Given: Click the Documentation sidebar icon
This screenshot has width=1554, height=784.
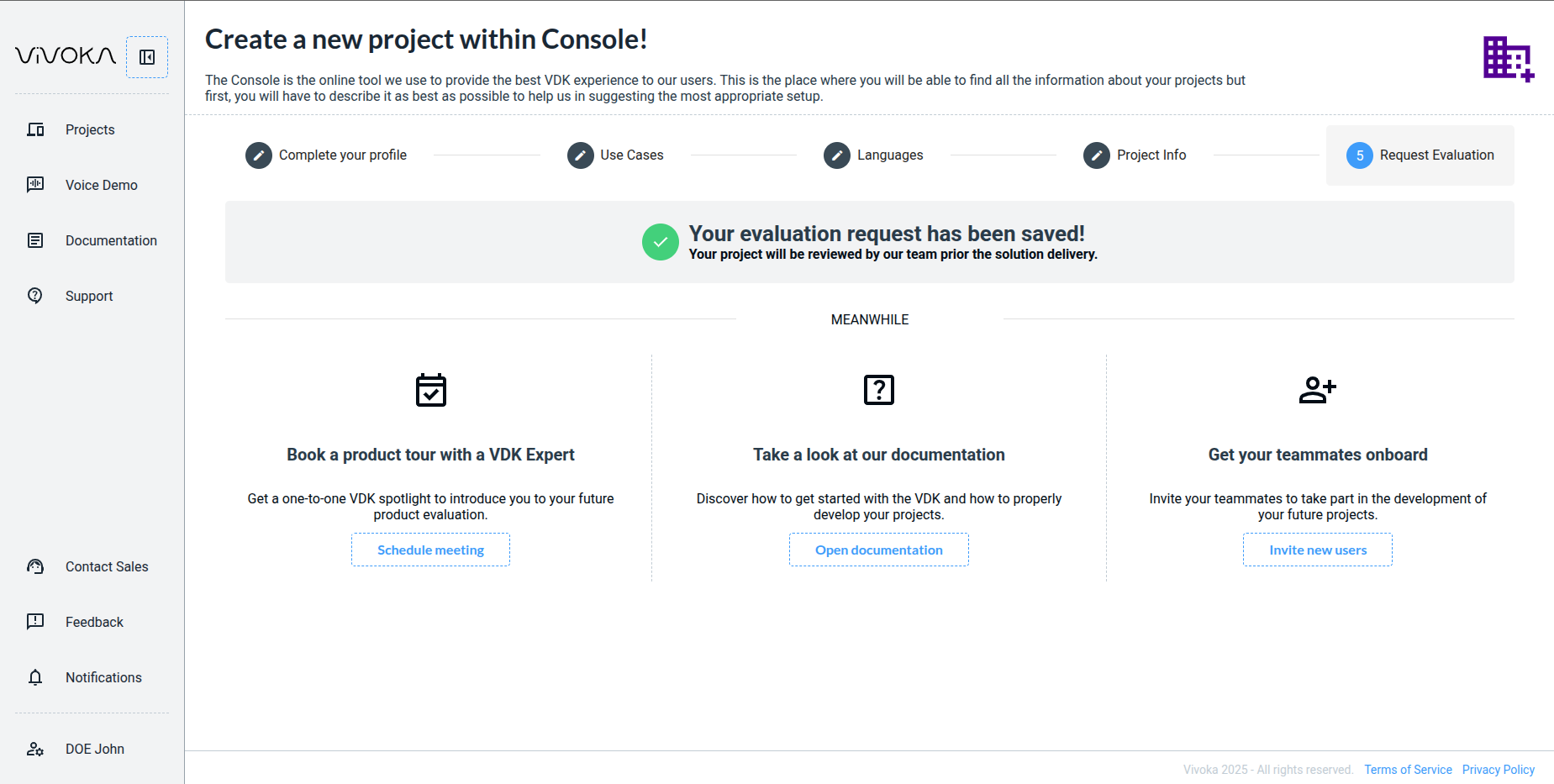Looking at the screenshot, I should pos(35,240).
